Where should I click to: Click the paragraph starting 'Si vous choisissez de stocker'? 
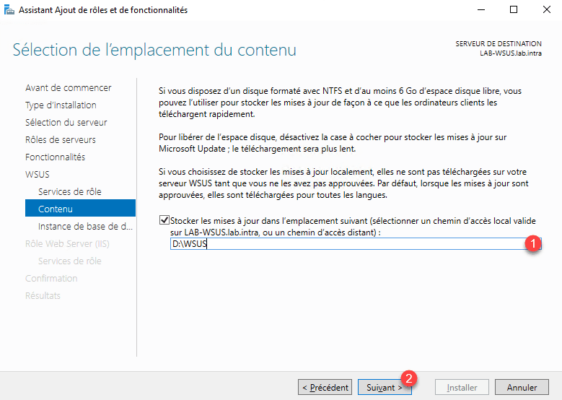point(343,183)
